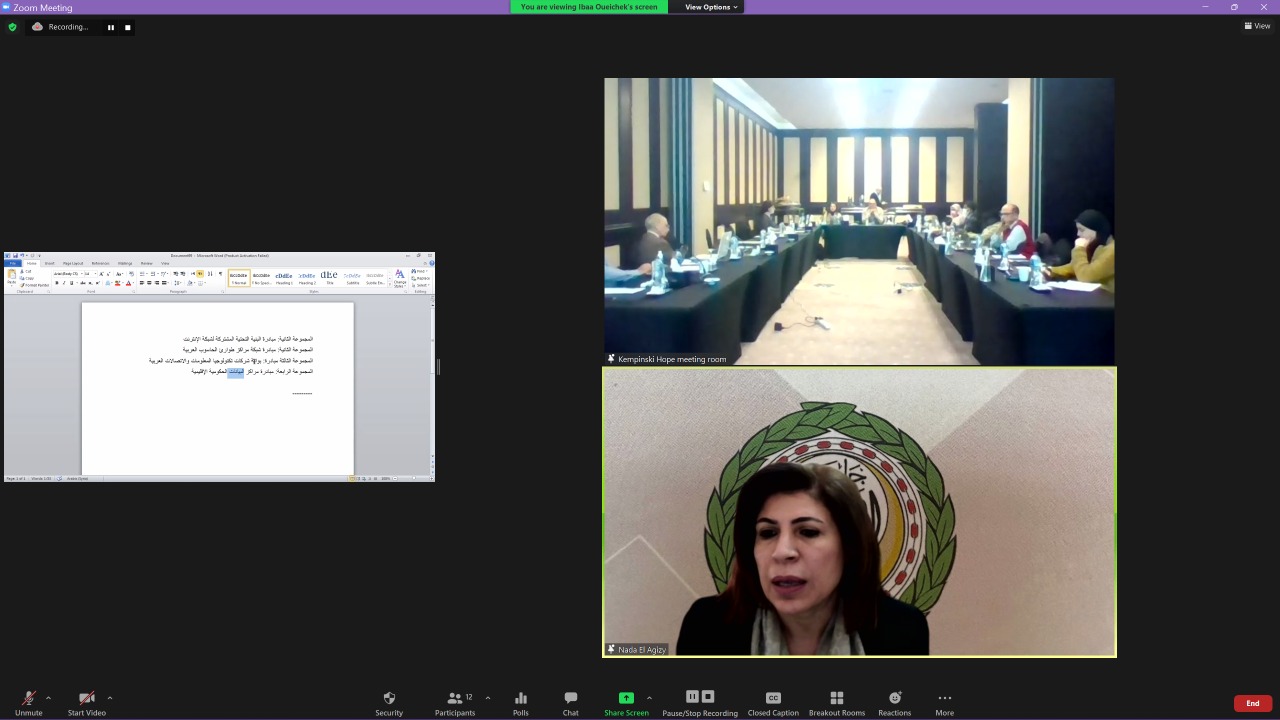This screenshot has height=720, width=1280.
Task: Click the 'You are viewing' screen share banner
Action: click(x=589, y=7)
